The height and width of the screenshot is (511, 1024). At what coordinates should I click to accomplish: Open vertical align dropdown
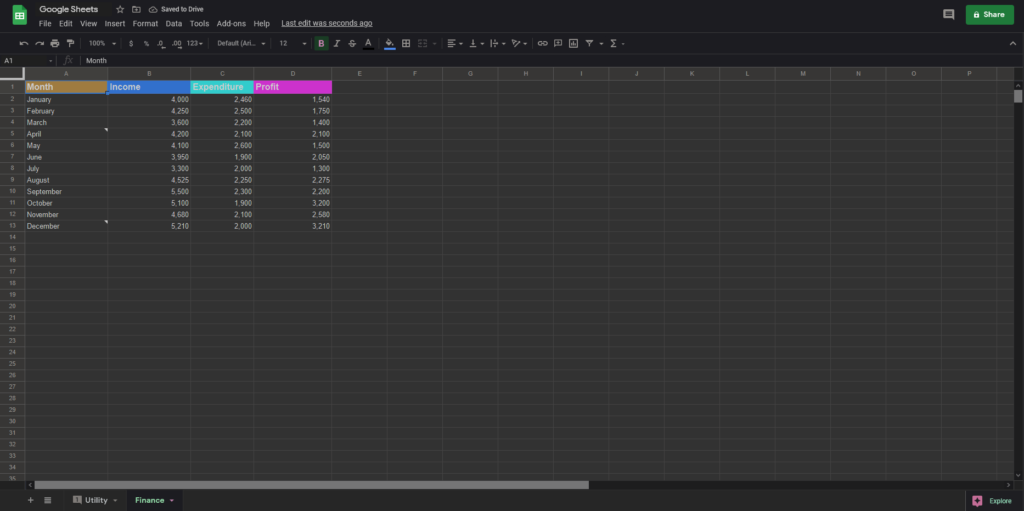pyautogui.click(x=477, y=43)
